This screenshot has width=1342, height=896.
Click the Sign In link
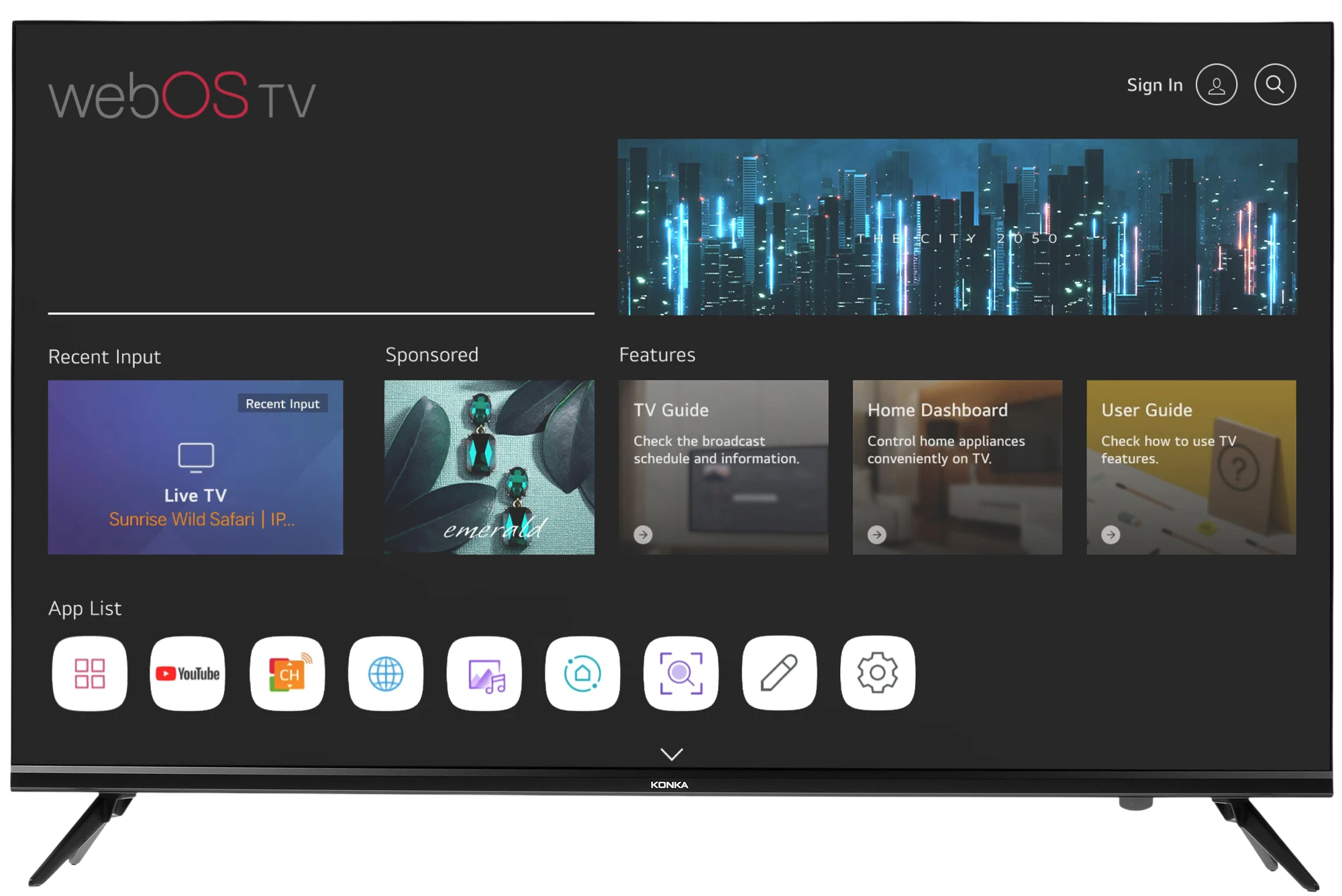coord(1155,85)
